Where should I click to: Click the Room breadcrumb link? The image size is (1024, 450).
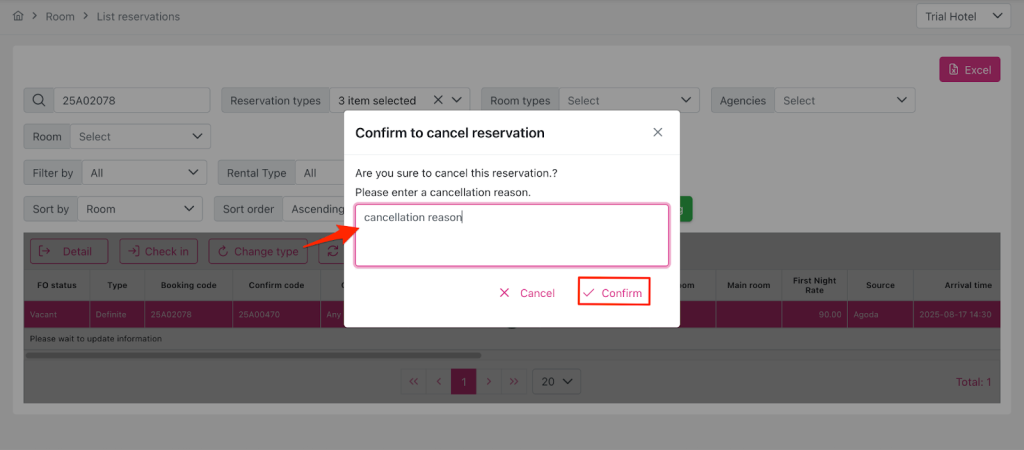click(61, 16)
